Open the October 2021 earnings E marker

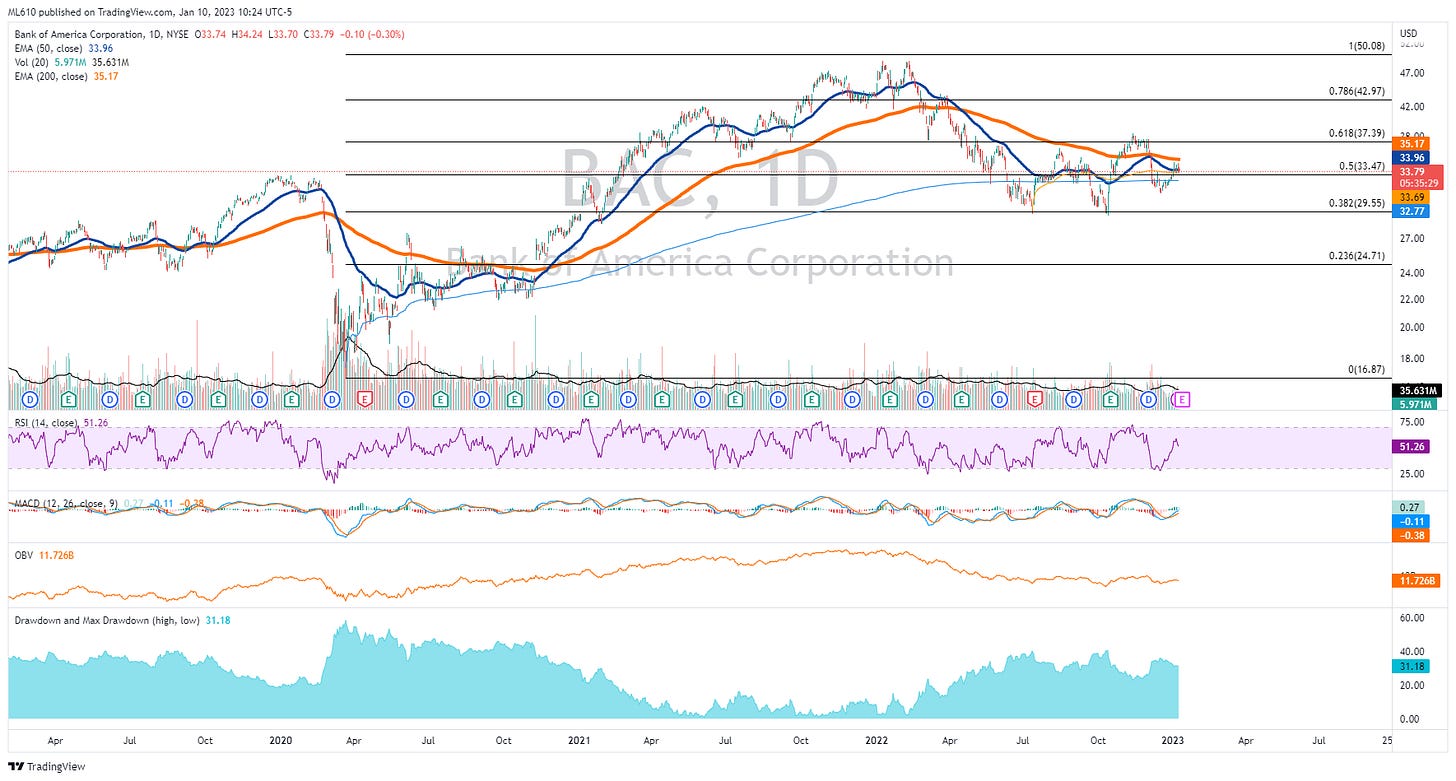(812, 399)
